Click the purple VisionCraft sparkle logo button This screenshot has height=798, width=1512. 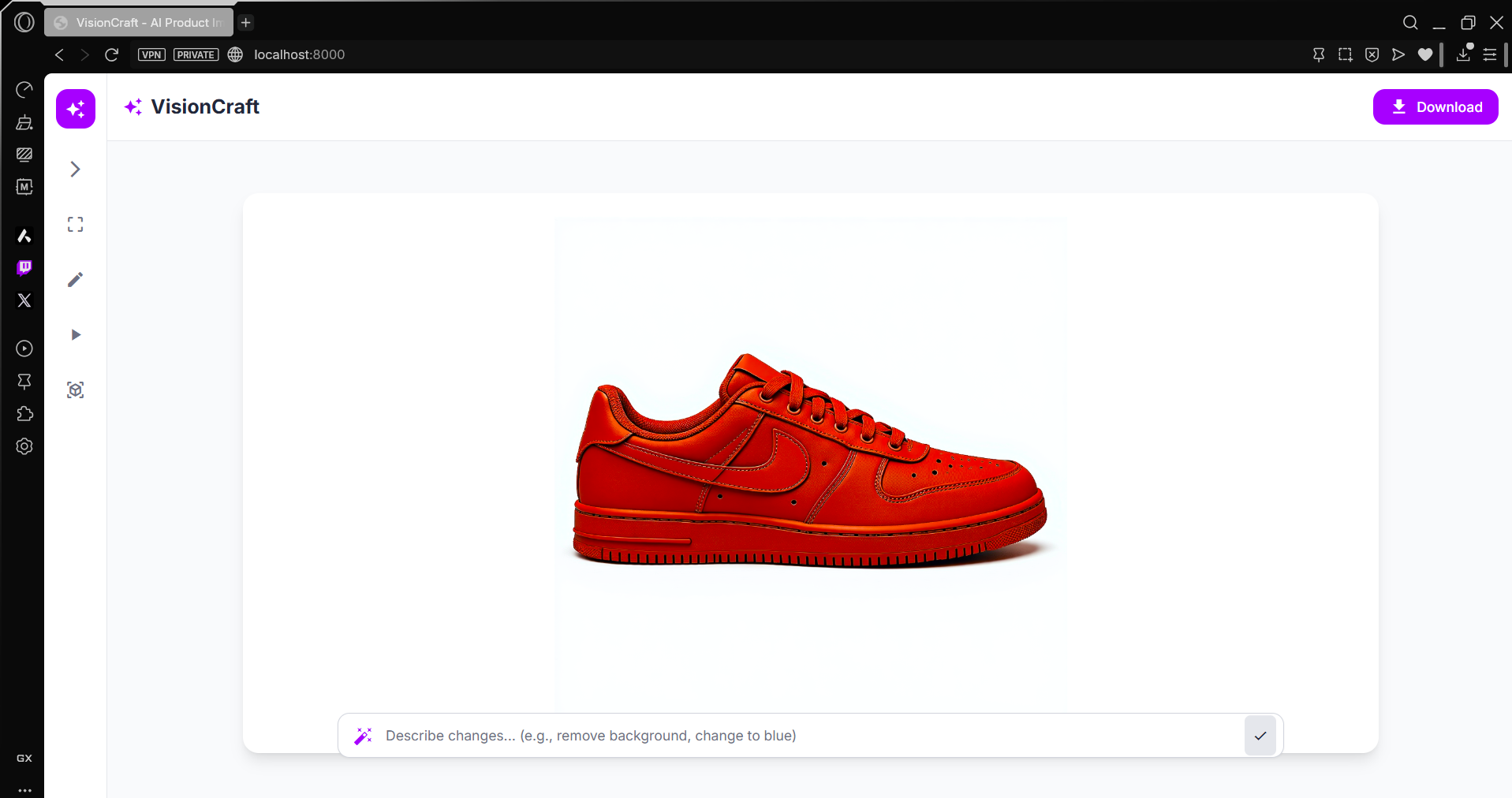[x=76, y=109]
